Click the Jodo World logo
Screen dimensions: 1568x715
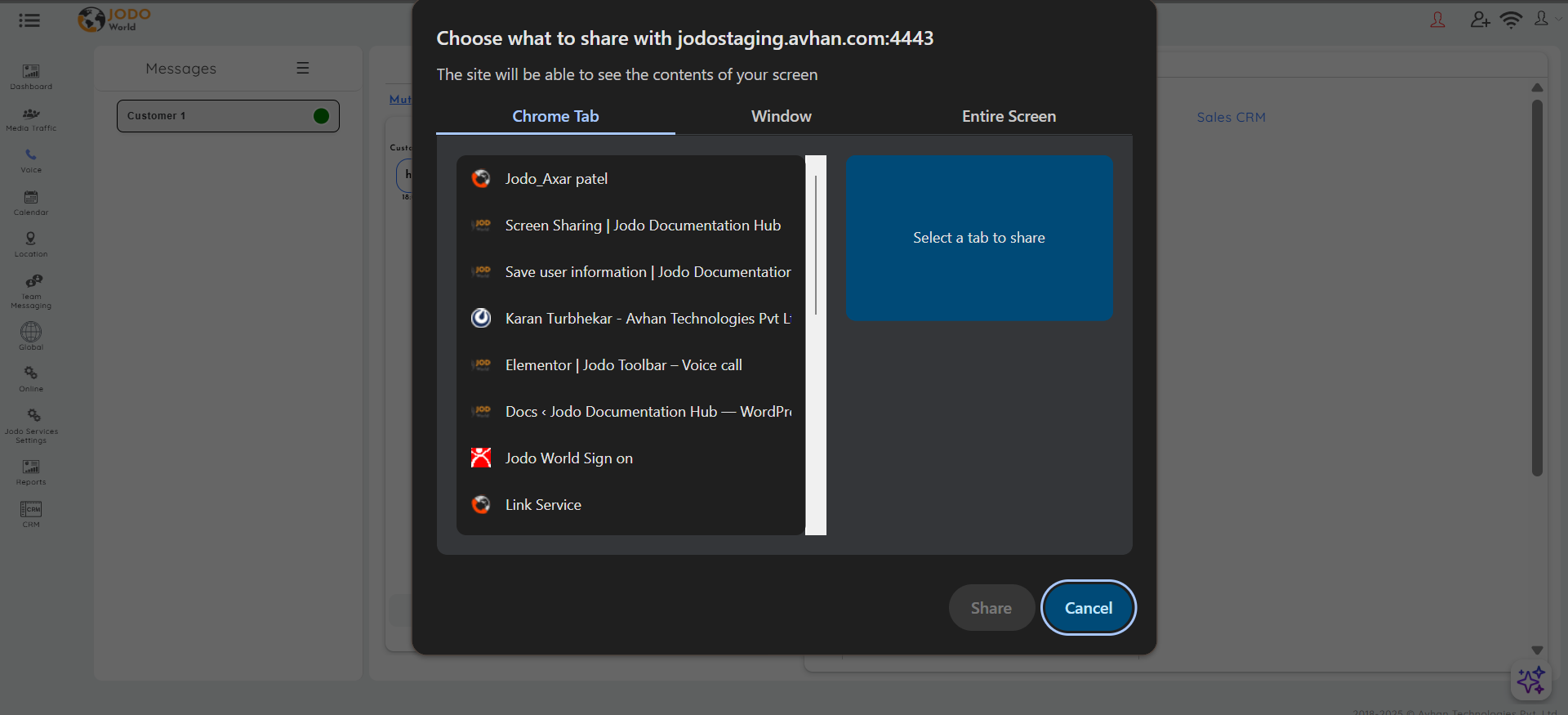coord(114,19)
